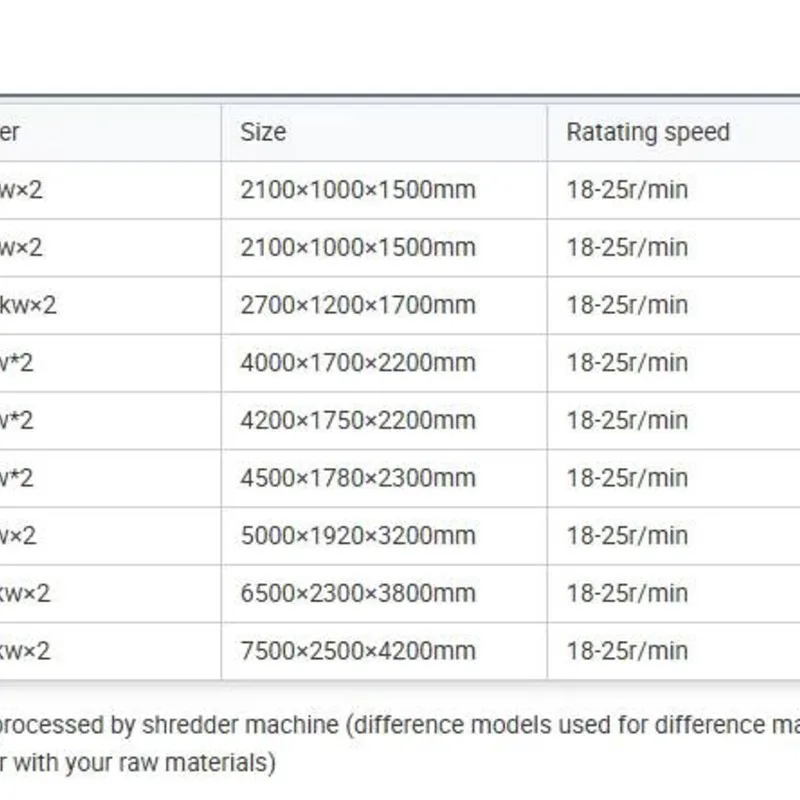The height and width of the screenshot is (800, 800).
Task: Click the speed cell in the 7500×2500×4200mm row
Action: point(627,651)
